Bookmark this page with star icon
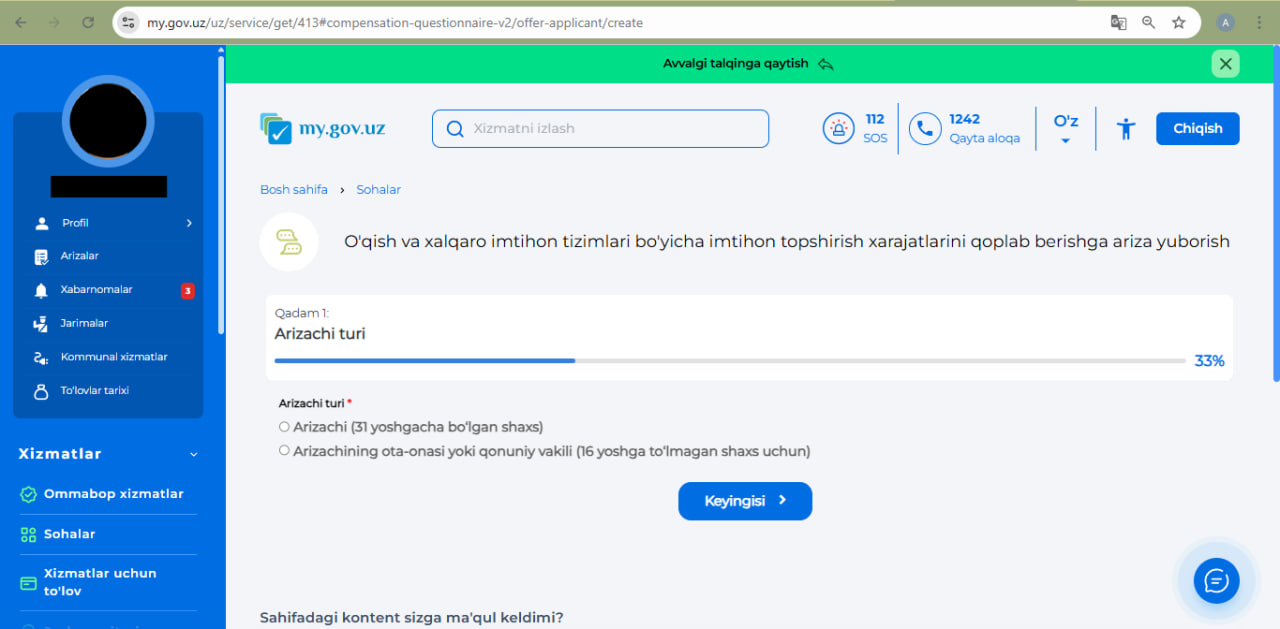The width and height of the screenshot is (1280, 629). pos(1179,22)
